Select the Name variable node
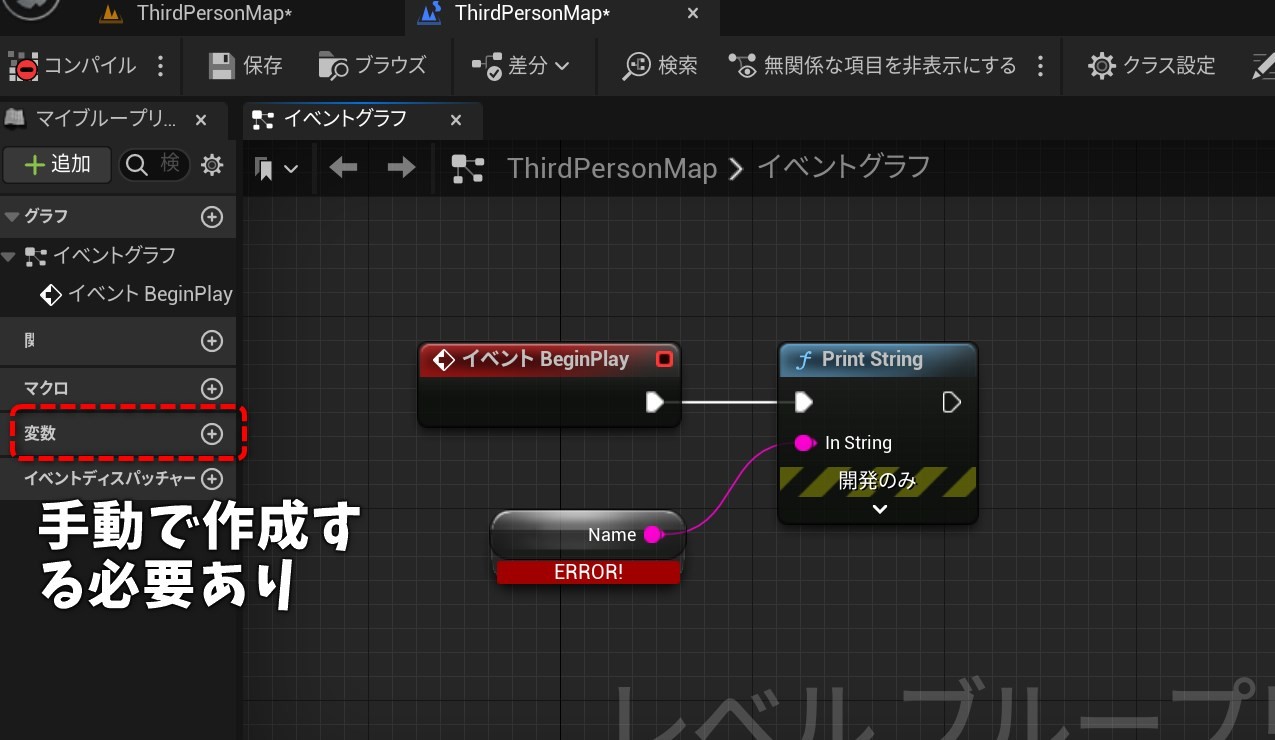The width and height of the screenshot is (1275, 740). click(588, 536)
